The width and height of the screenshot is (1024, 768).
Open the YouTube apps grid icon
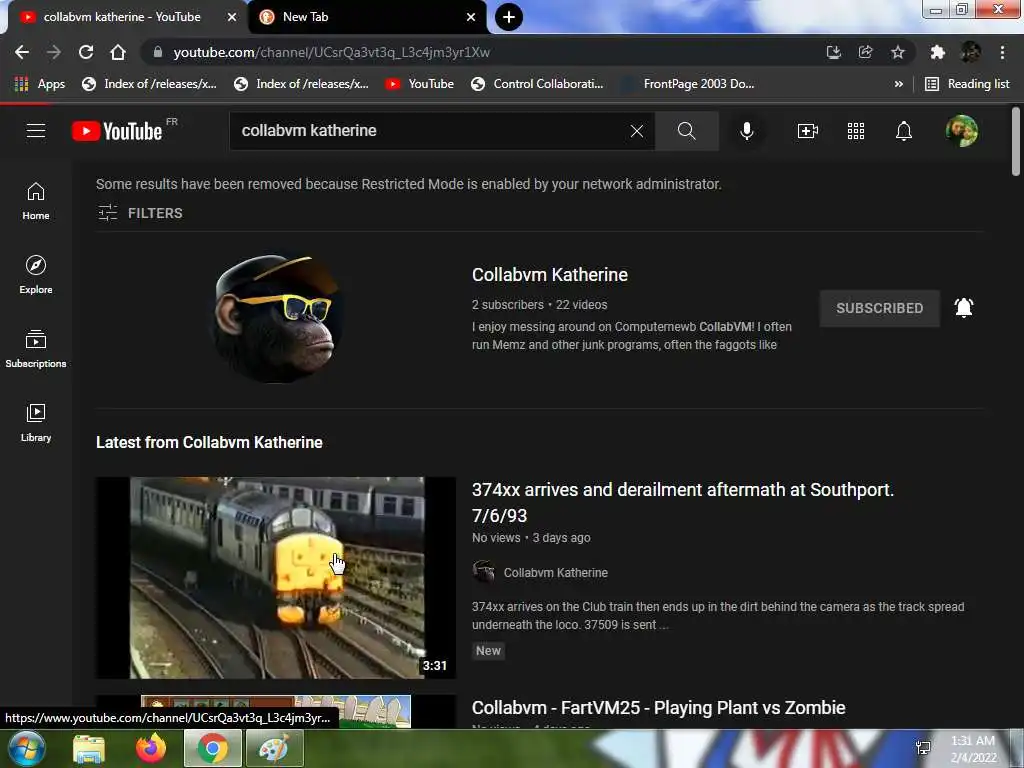coord(856,131)
